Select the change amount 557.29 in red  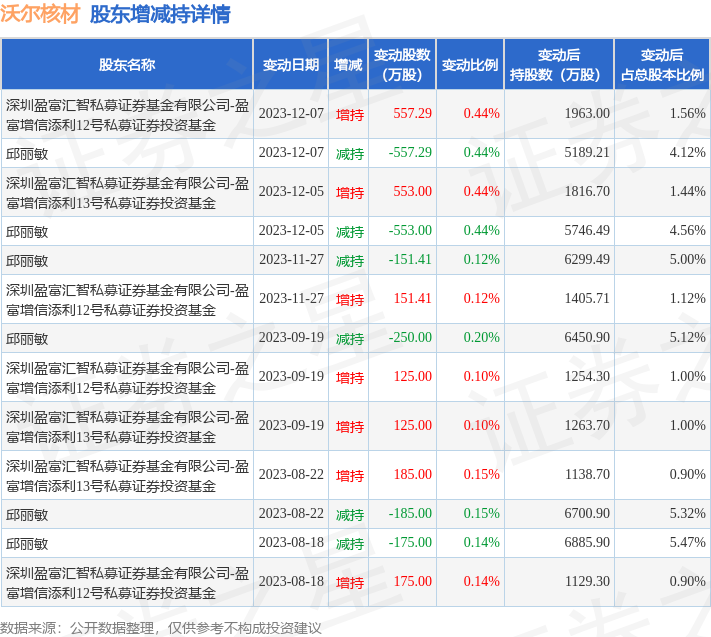[412, 113]
